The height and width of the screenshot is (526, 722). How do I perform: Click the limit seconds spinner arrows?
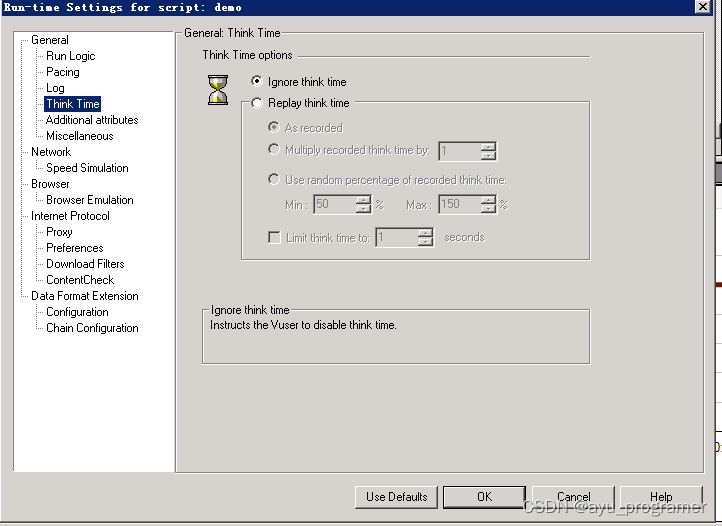tap(425, 238)
